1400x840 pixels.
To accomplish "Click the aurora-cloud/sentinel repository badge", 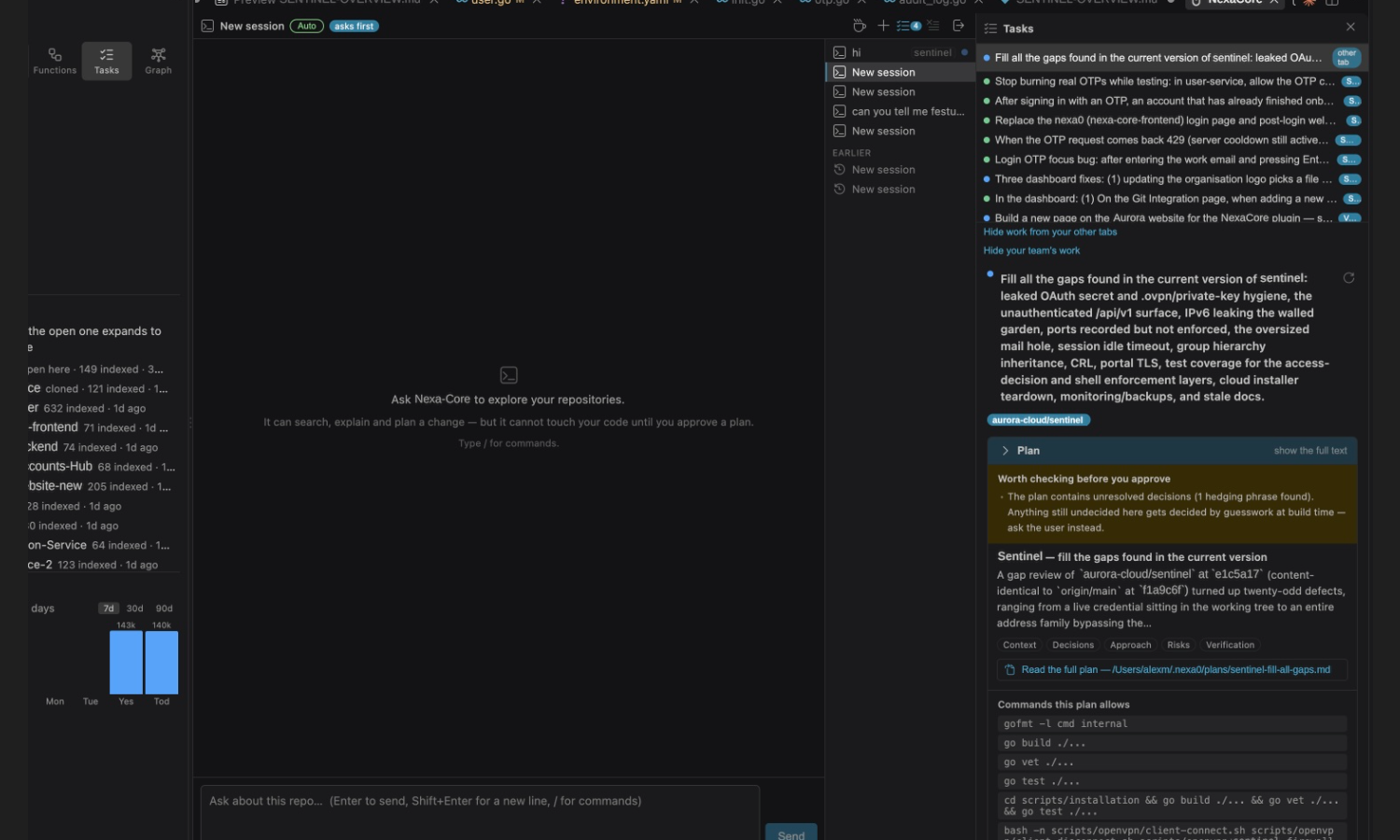I will (1038, 420).
